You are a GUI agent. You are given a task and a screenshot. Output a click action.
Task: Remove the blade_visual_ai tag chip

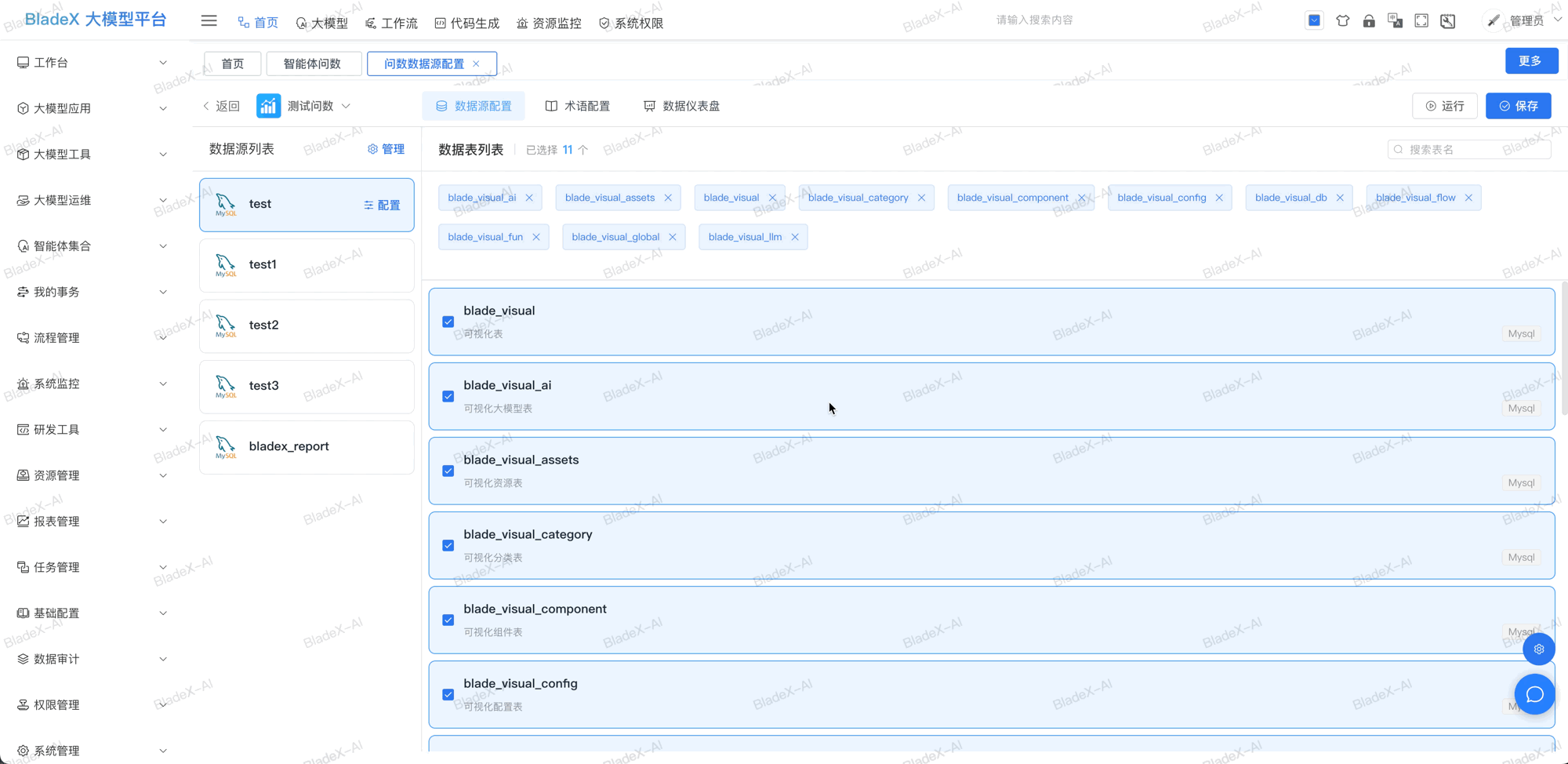pyautogui.click(x=530, y=198)
